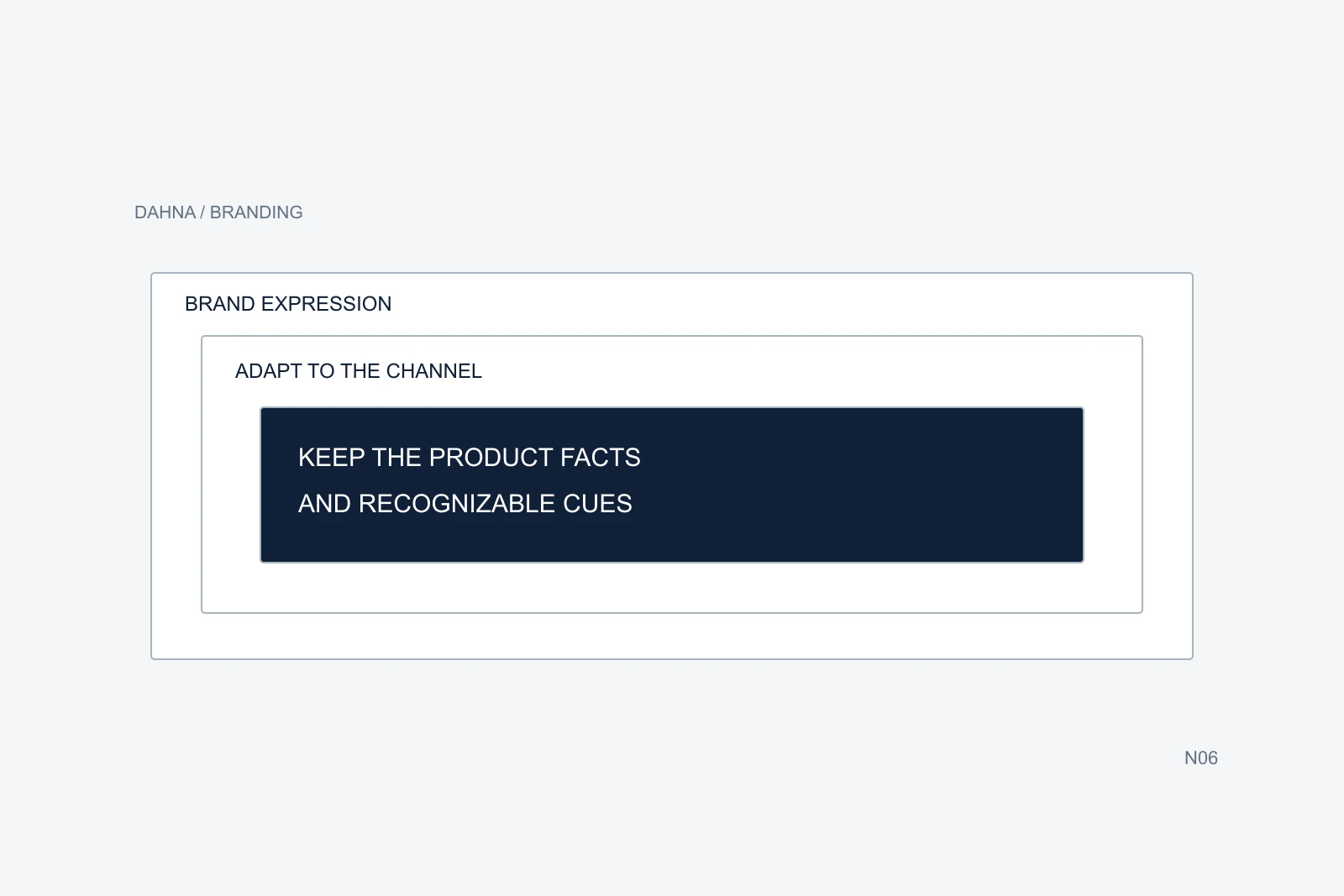1344x896 pixels.
Task: Select the N06 slide number label
Action: click(1201, 758)
